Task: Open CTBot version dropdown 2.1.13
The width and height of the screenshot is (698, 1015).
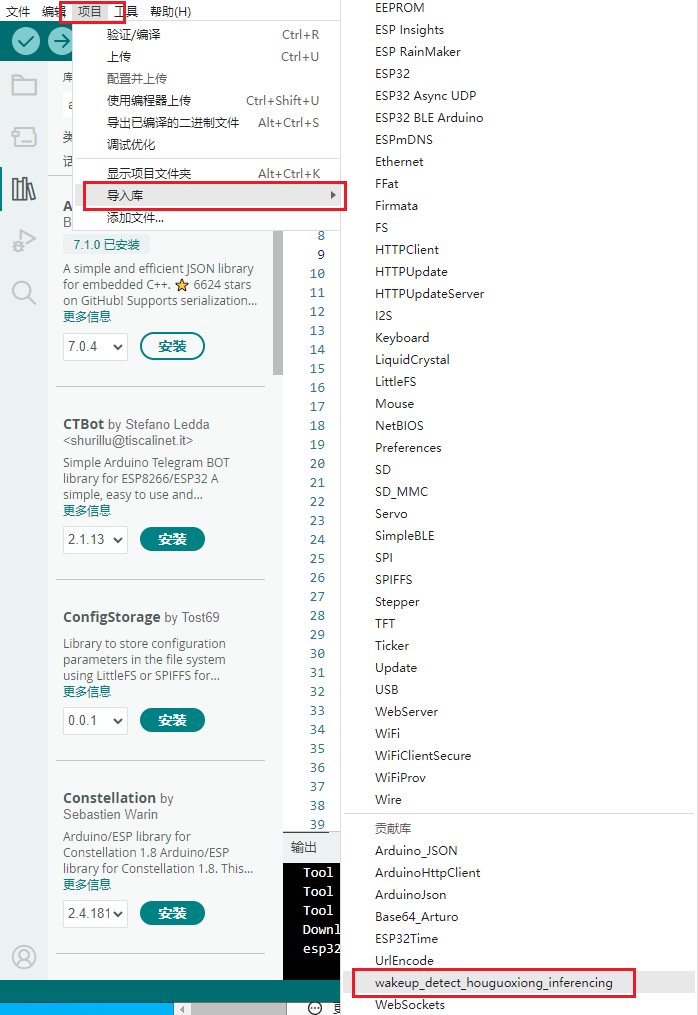Action: 95,539
